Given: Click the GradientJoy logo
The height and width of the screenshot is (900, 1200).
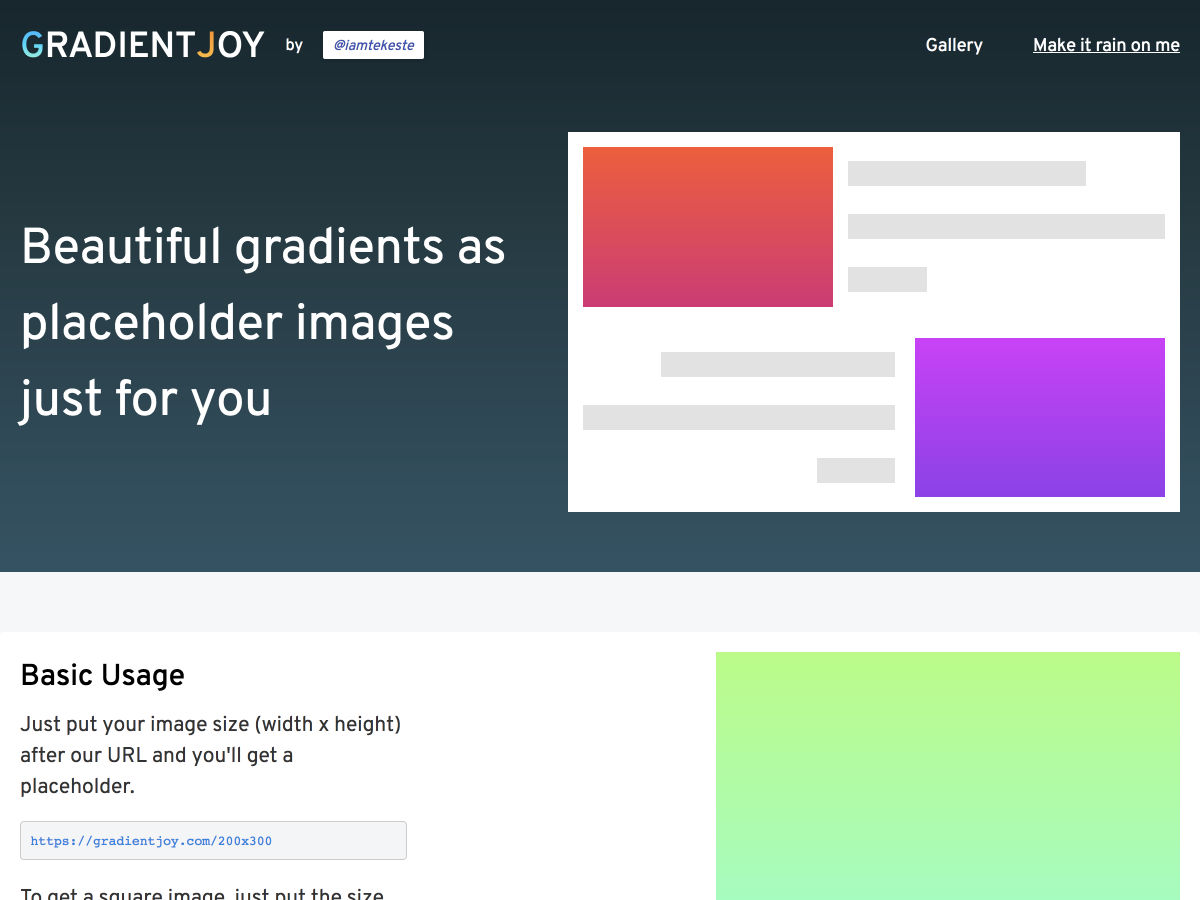Looking at the screenshot, I should coord(143,45).
